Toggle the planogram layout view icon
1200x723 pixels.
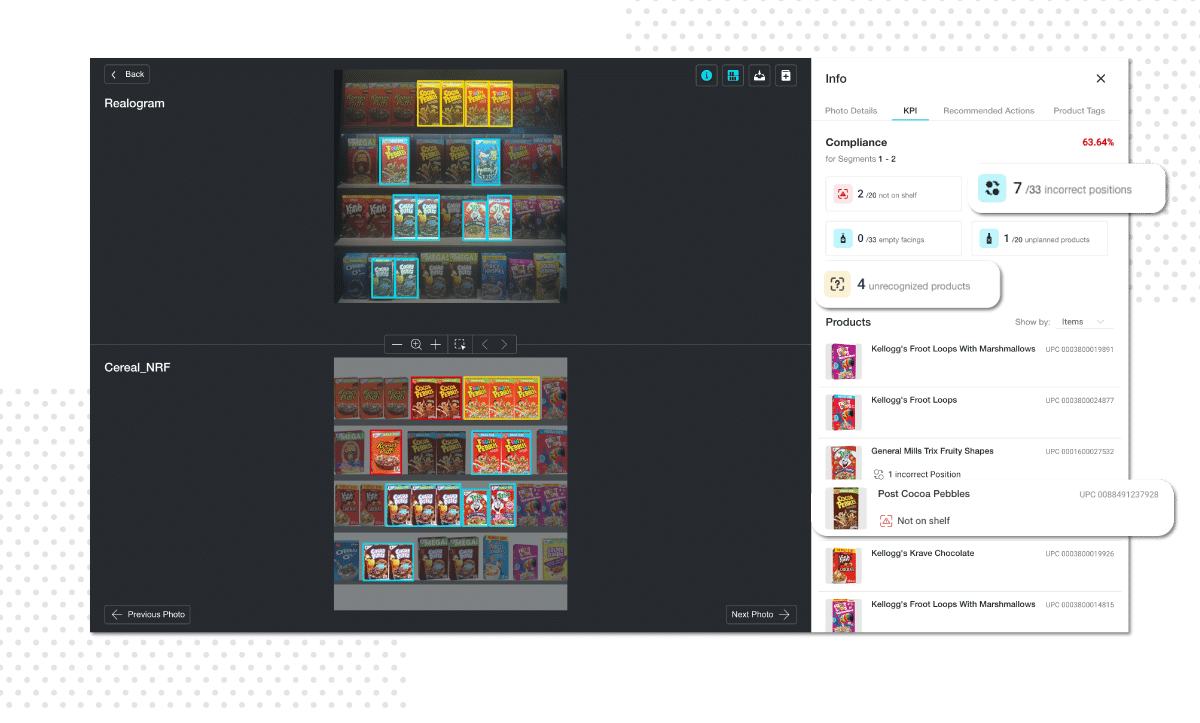[733, 75]
